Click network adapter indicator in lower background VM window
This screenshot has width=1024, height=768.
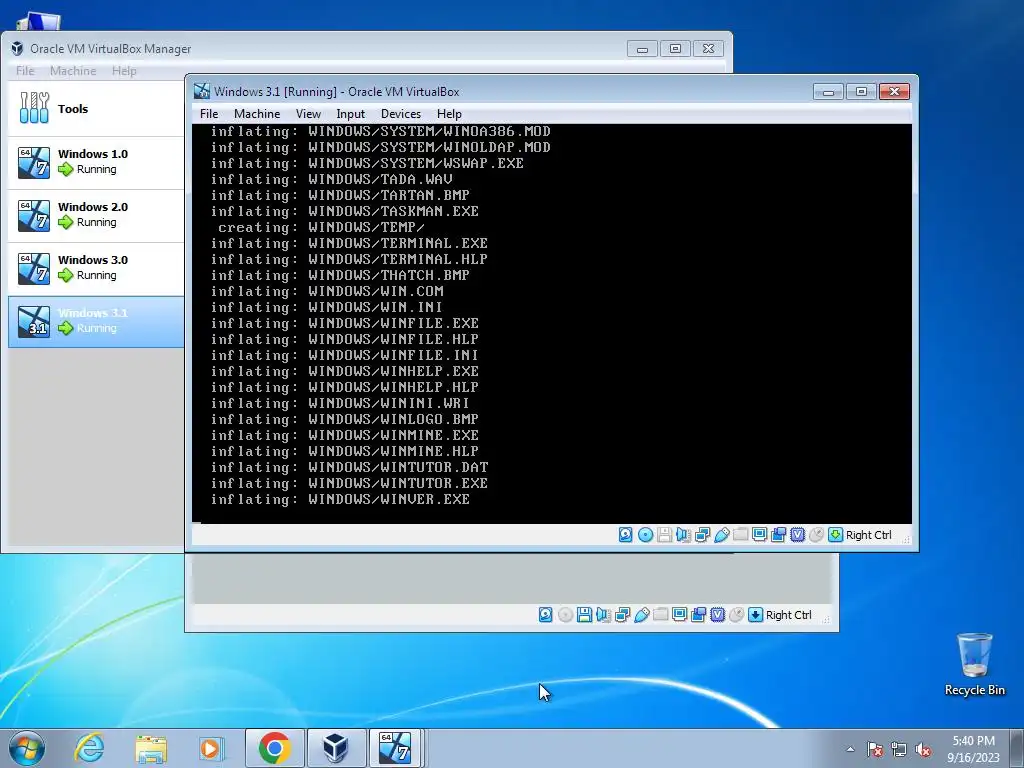pyautogui.click(x=622, y=615)
